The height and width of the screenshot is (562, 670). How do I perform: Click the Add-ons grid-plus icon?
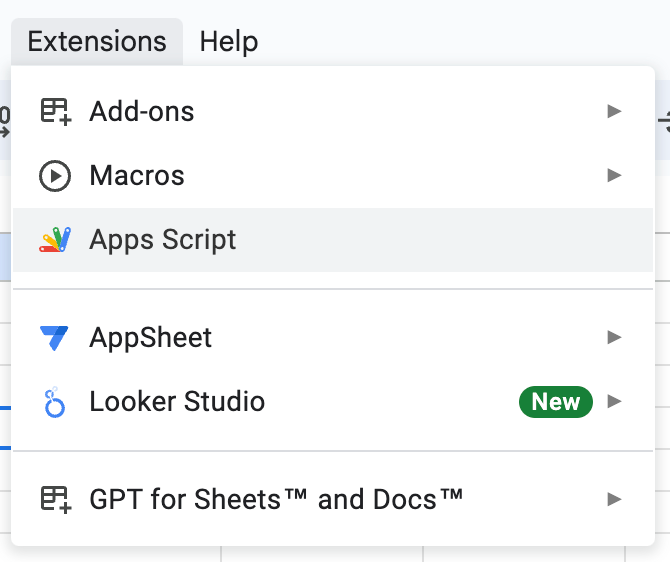[x=55, y=112]
